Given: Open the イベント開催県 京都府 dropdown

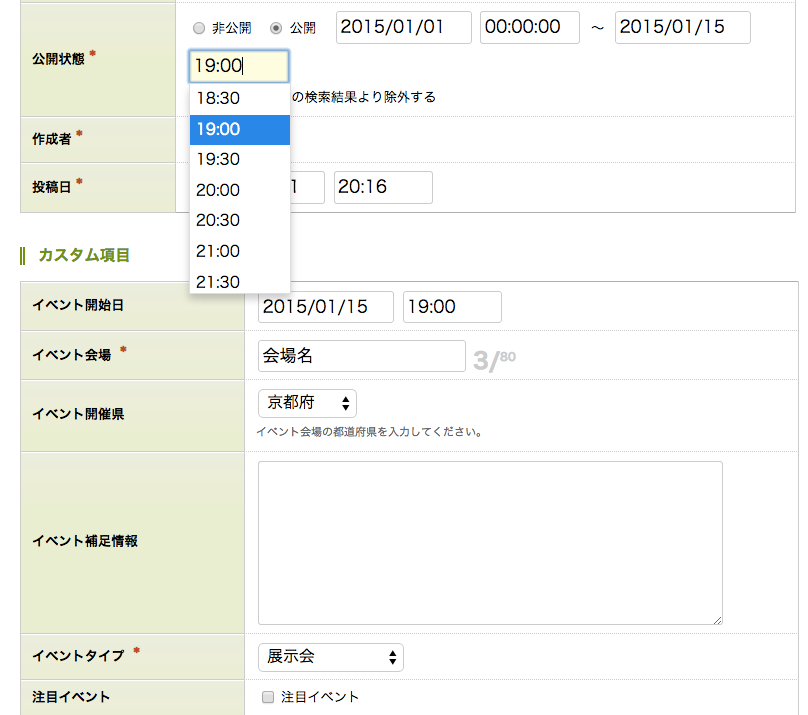Looking at the screenshot, I should 307,403.
